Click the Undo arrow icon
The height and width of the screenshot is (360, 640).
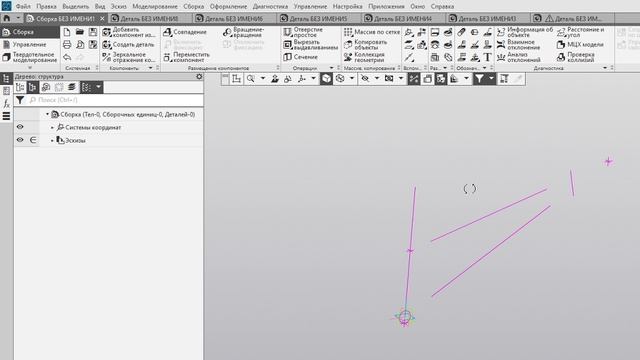[x=67, y=58]
